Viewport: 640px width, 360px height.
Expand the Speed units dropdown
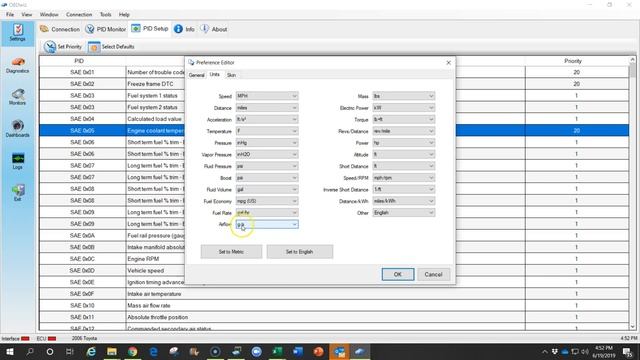[x=267, y=96]
